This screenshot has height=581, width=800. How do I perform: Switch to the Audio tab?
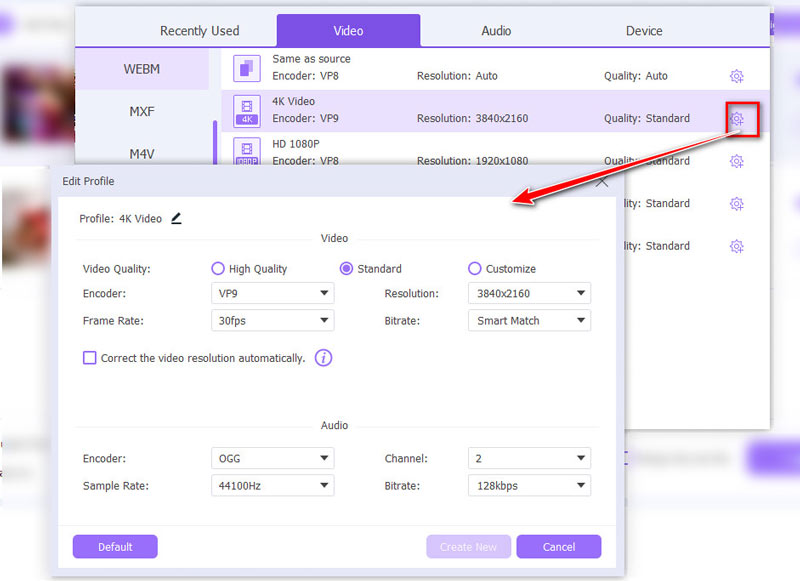pos(496,31)
